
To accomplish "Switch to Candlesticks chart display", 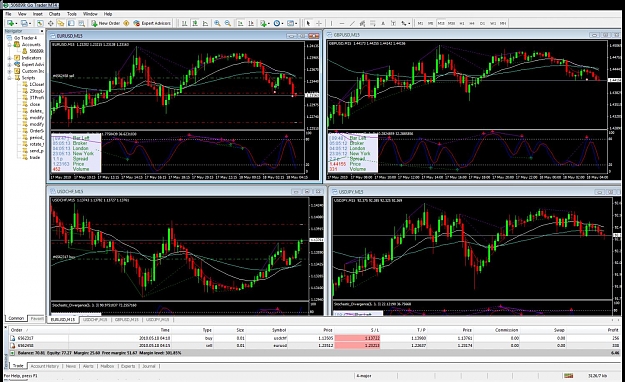I will pos(195,24).
